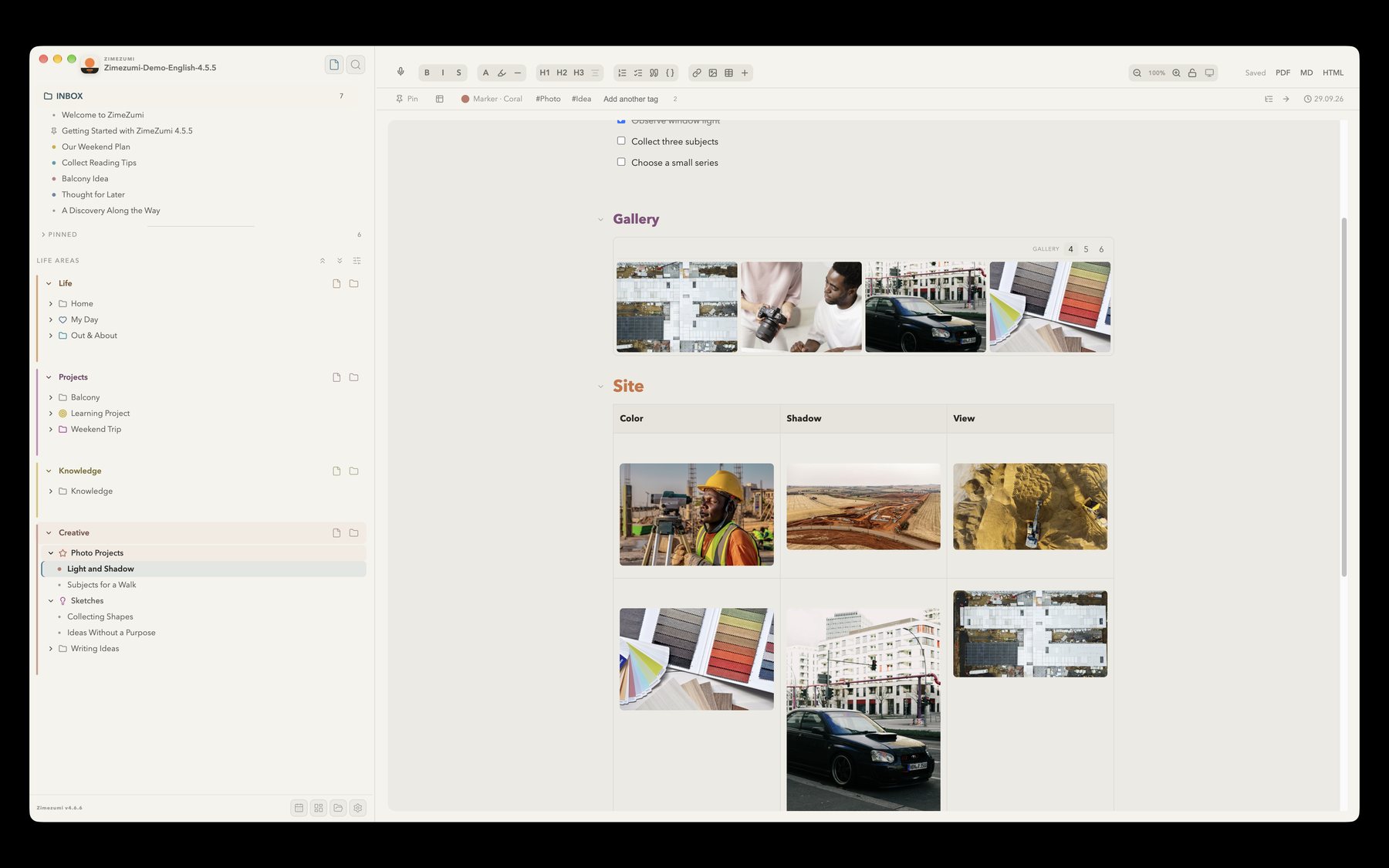Check the Choose a small series checkbox
The height and width of the screenshot is (868, 1389).
click(x=621, y=162)
